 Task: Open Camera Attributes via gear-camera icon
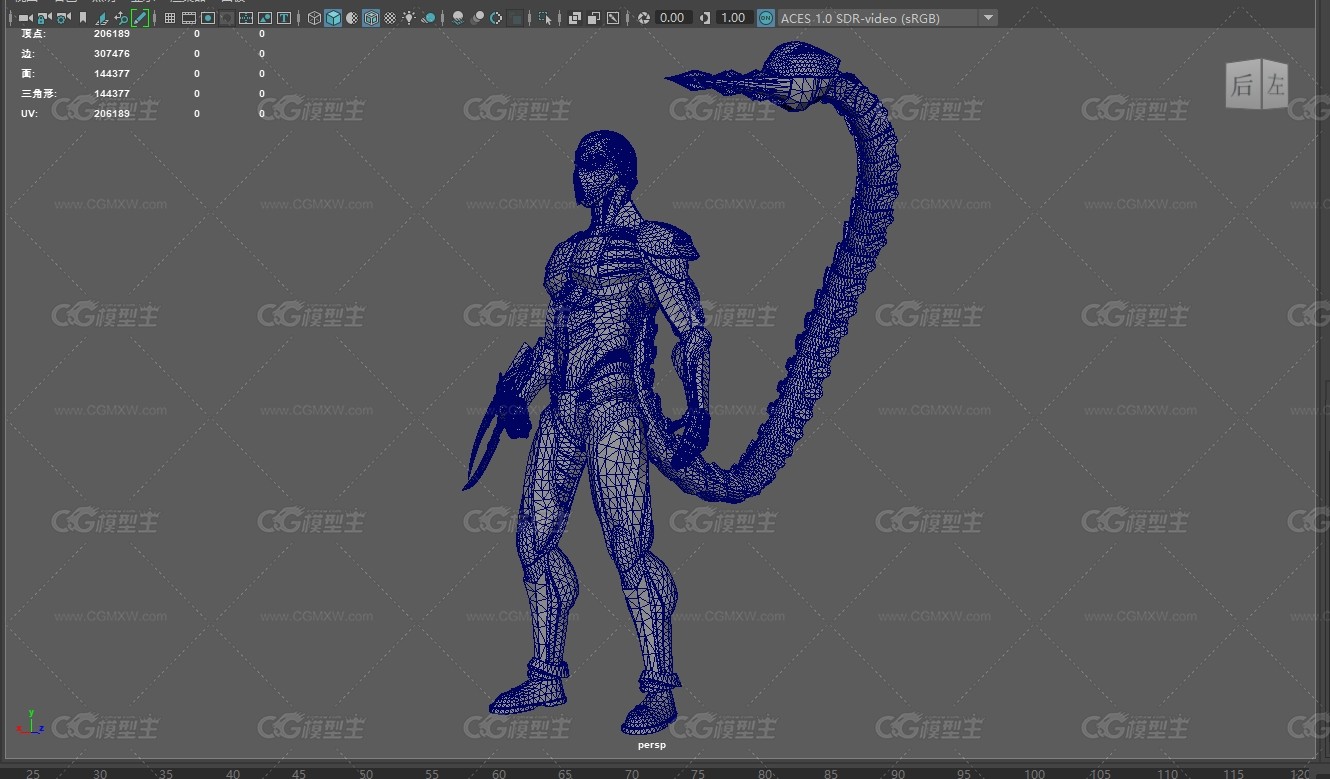click(64, 18)
